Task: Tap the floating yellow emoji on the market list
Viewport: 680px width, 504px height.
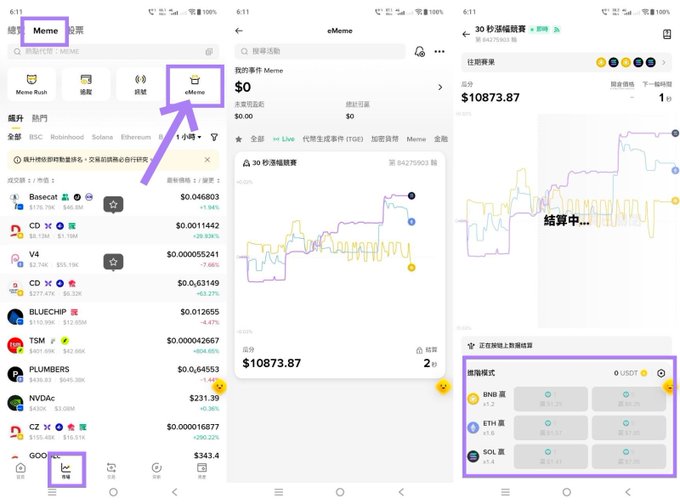Action: coord(219,386)
